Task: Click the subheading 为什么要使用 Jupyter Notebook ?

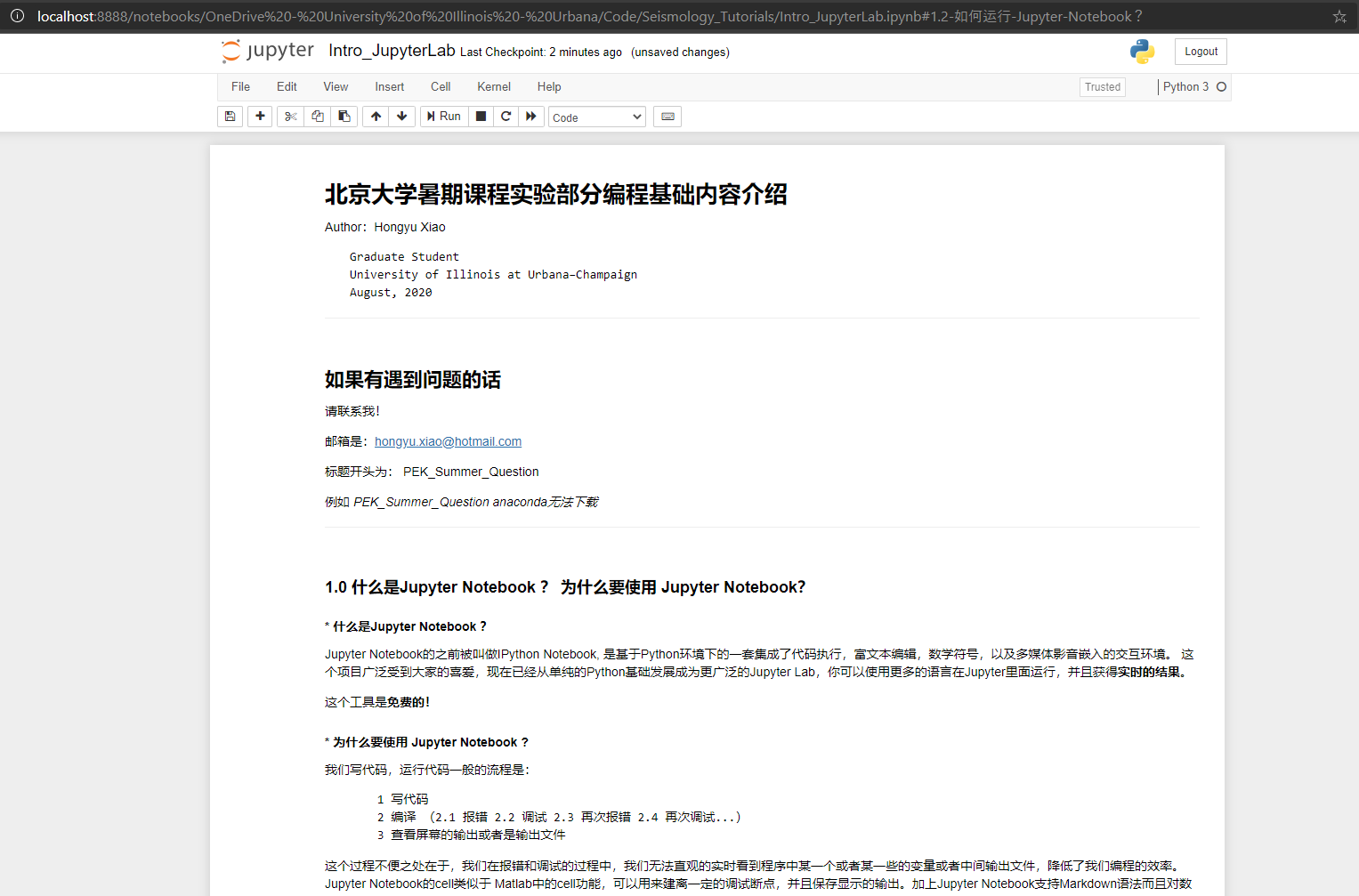Action: point(426,742)
